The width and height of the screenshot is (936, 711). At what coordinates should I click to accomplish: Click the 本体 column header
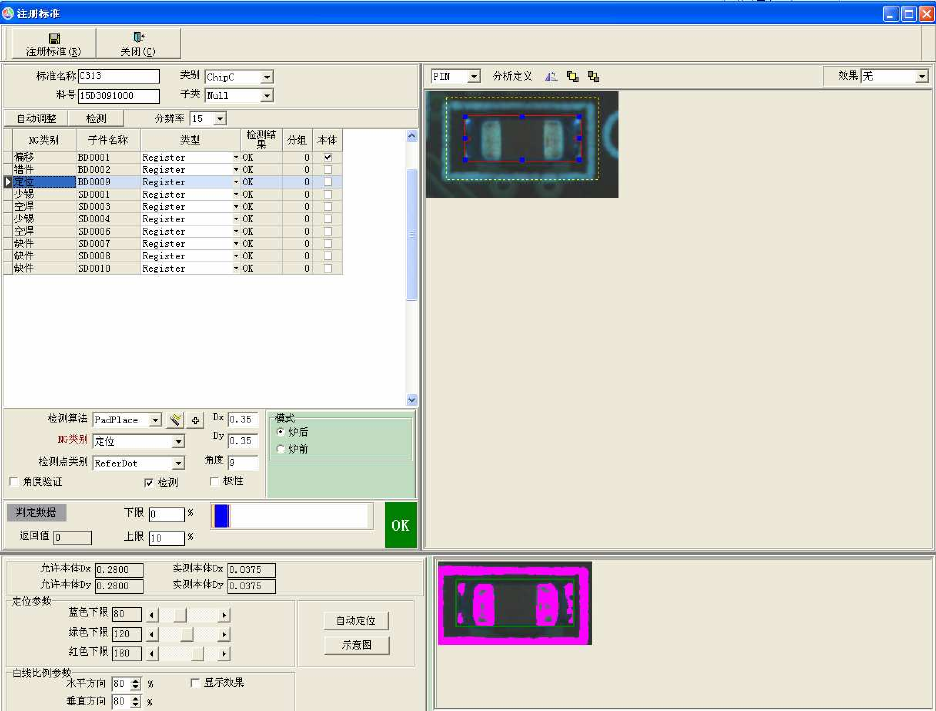pos(327,140)
